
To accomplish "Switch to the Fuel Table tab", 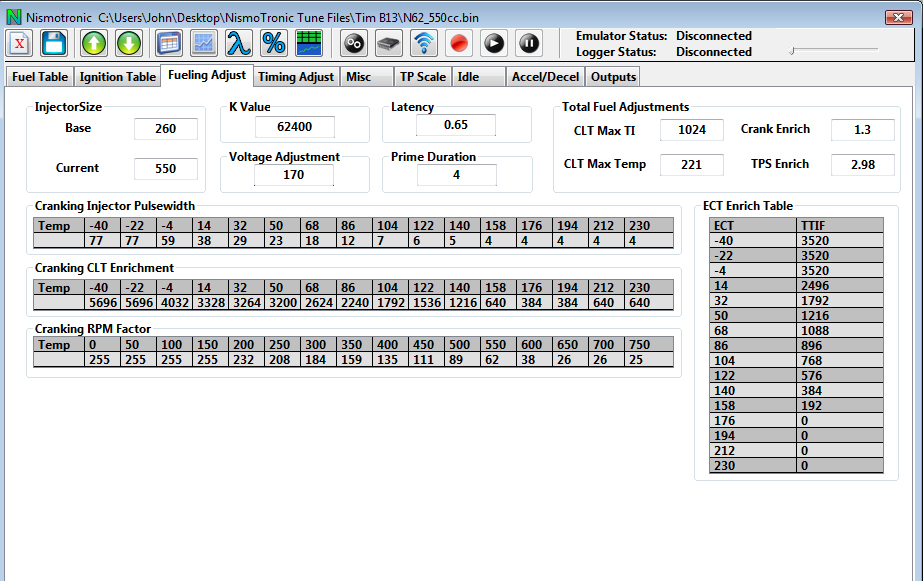I will coord(40,77).
